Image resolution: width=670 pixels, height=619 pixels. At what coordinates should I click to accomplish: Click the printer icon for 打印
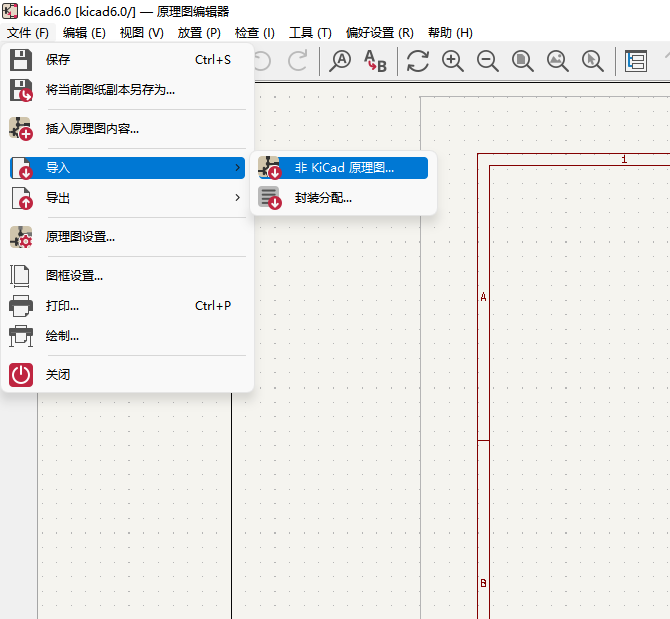pos(21,306)
